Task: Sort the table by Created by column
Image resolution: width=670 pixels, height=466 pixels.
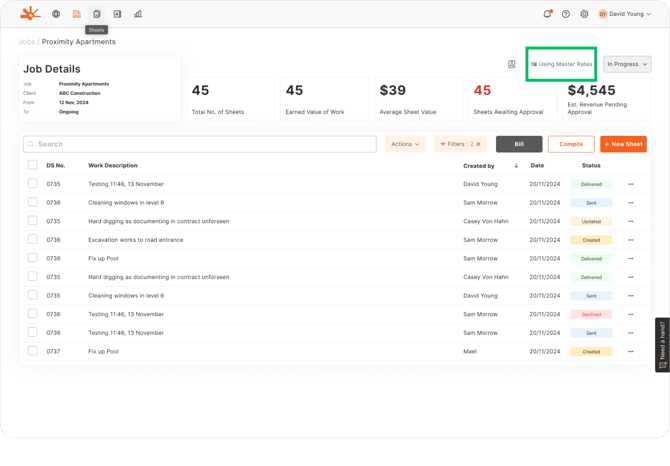Action: tap(516, 166)
